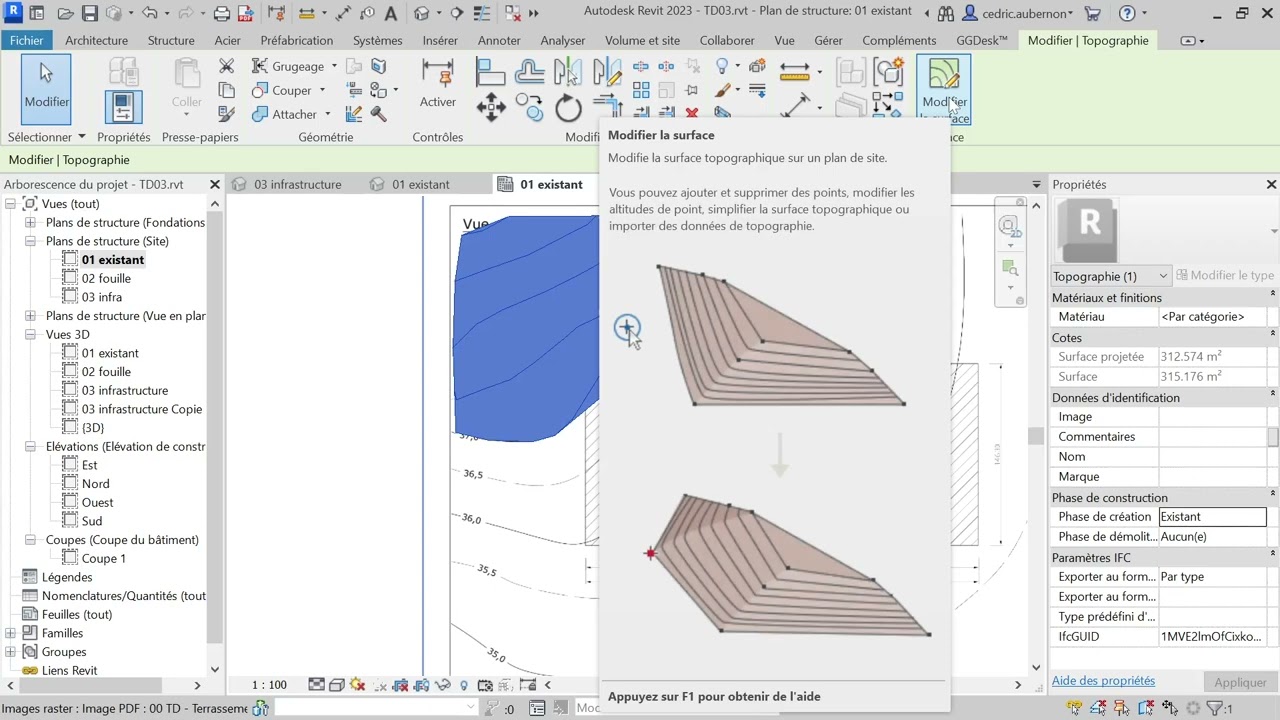
Task: Expand the Familles tree node
Action: pyautogui.click(x=11, y=633)
